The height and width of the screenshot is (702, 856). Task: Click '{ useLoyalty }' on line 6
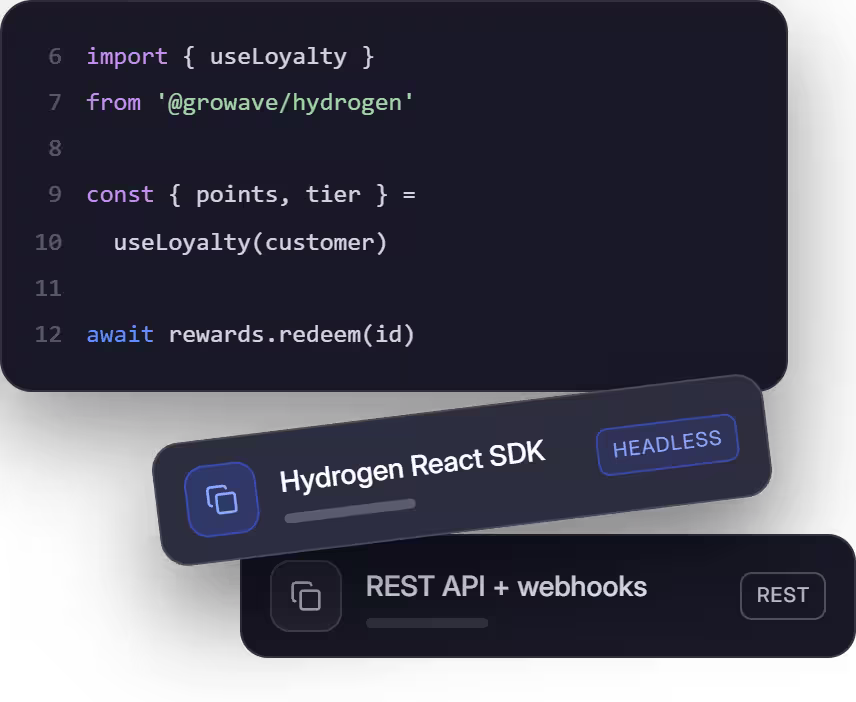278,57
